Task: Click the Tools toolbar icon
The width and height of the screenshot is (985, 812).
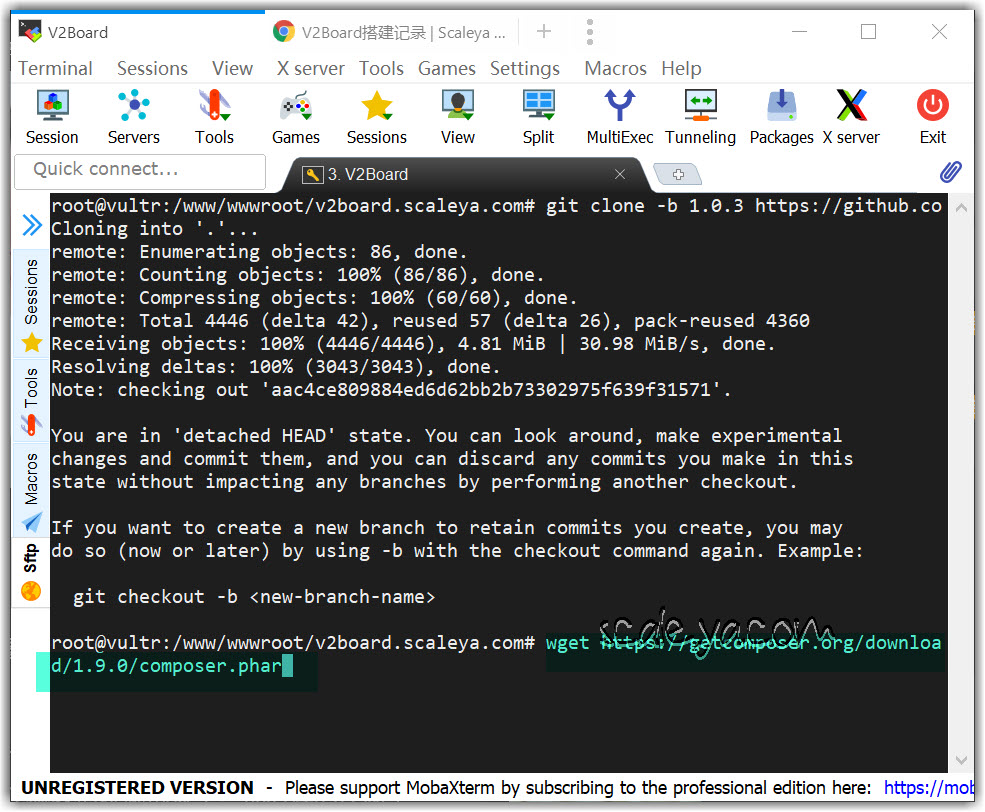Action: pyautogui.click(x=214, y=116)
